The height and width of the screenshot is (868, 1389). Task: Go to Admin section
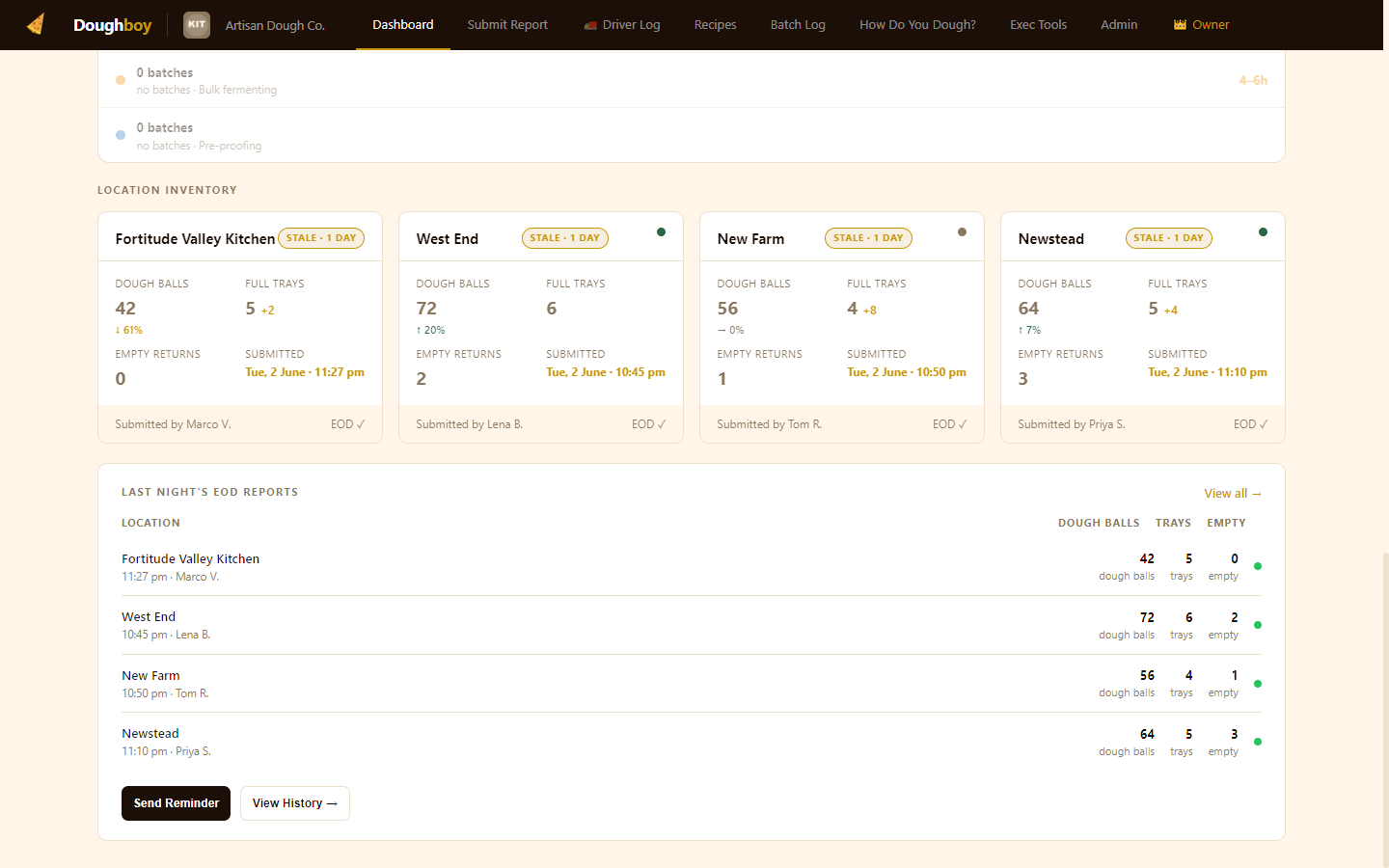[1119, 25]
